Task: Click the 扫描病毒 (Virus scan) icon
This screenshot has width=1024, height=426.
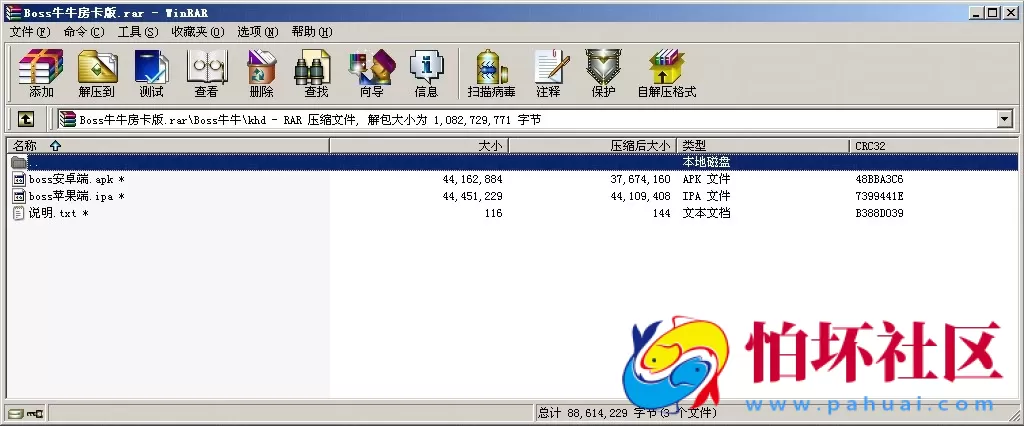Action: pyautogui.click(x=491, y=73)
